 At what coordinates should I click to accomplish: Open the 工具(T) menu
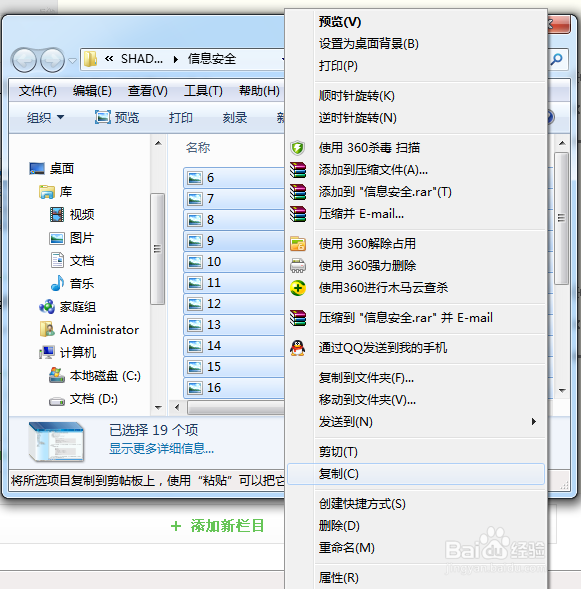(203, 91)
